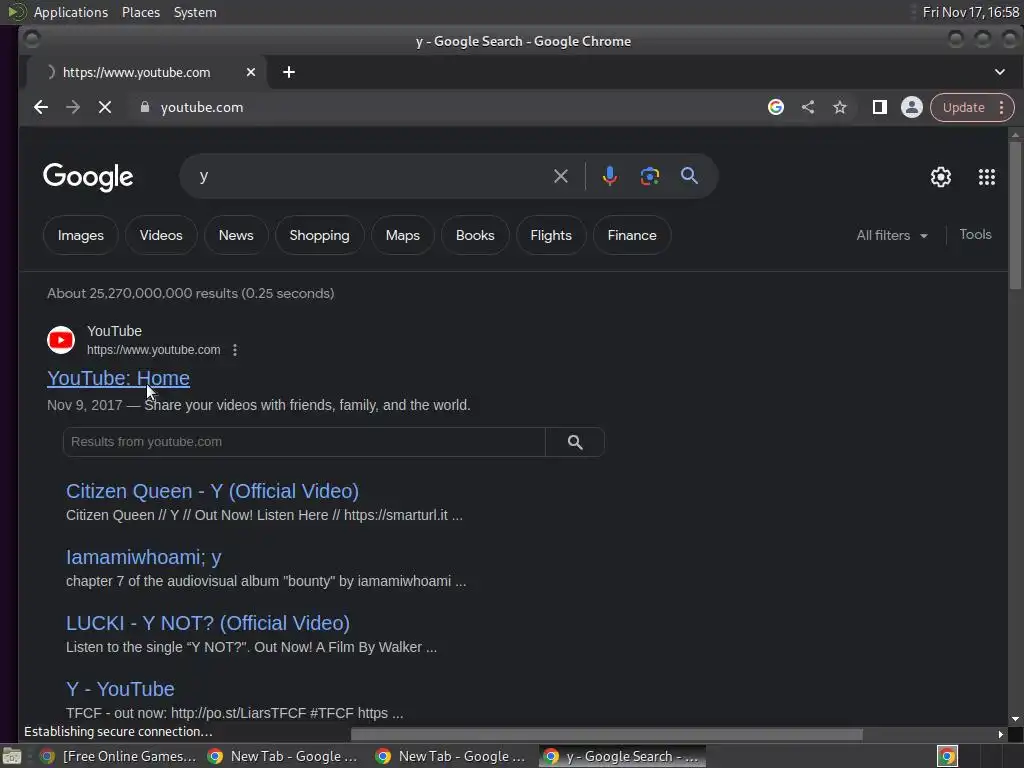Share this page icon

click(x=808, y=107)
